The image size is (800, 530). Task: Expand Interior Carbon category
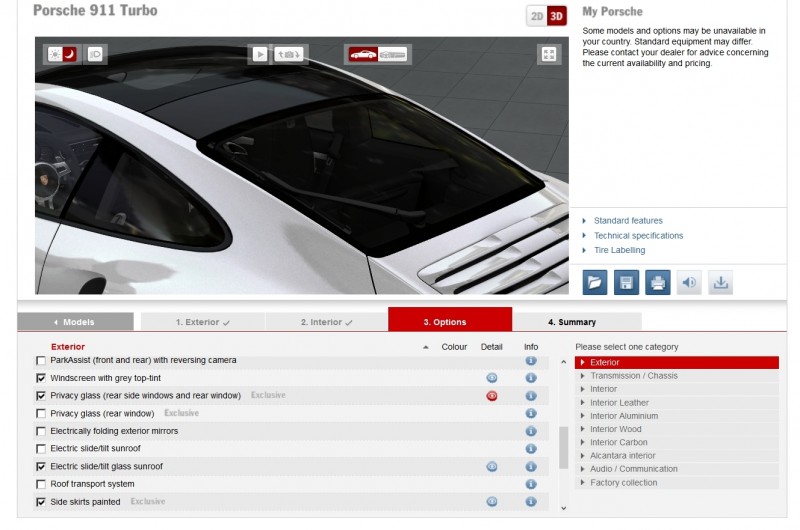677,442
